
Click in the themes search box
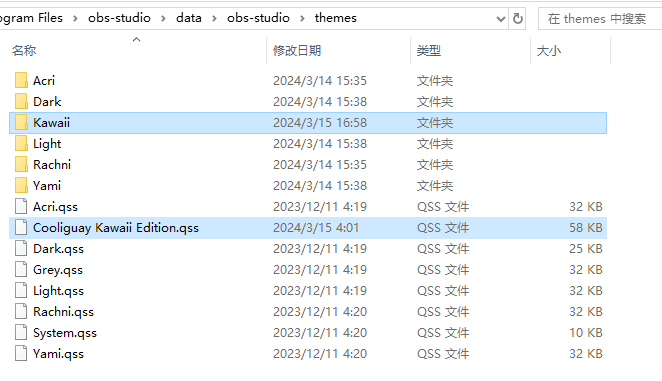pyautogui.click(x=600, y=19)
